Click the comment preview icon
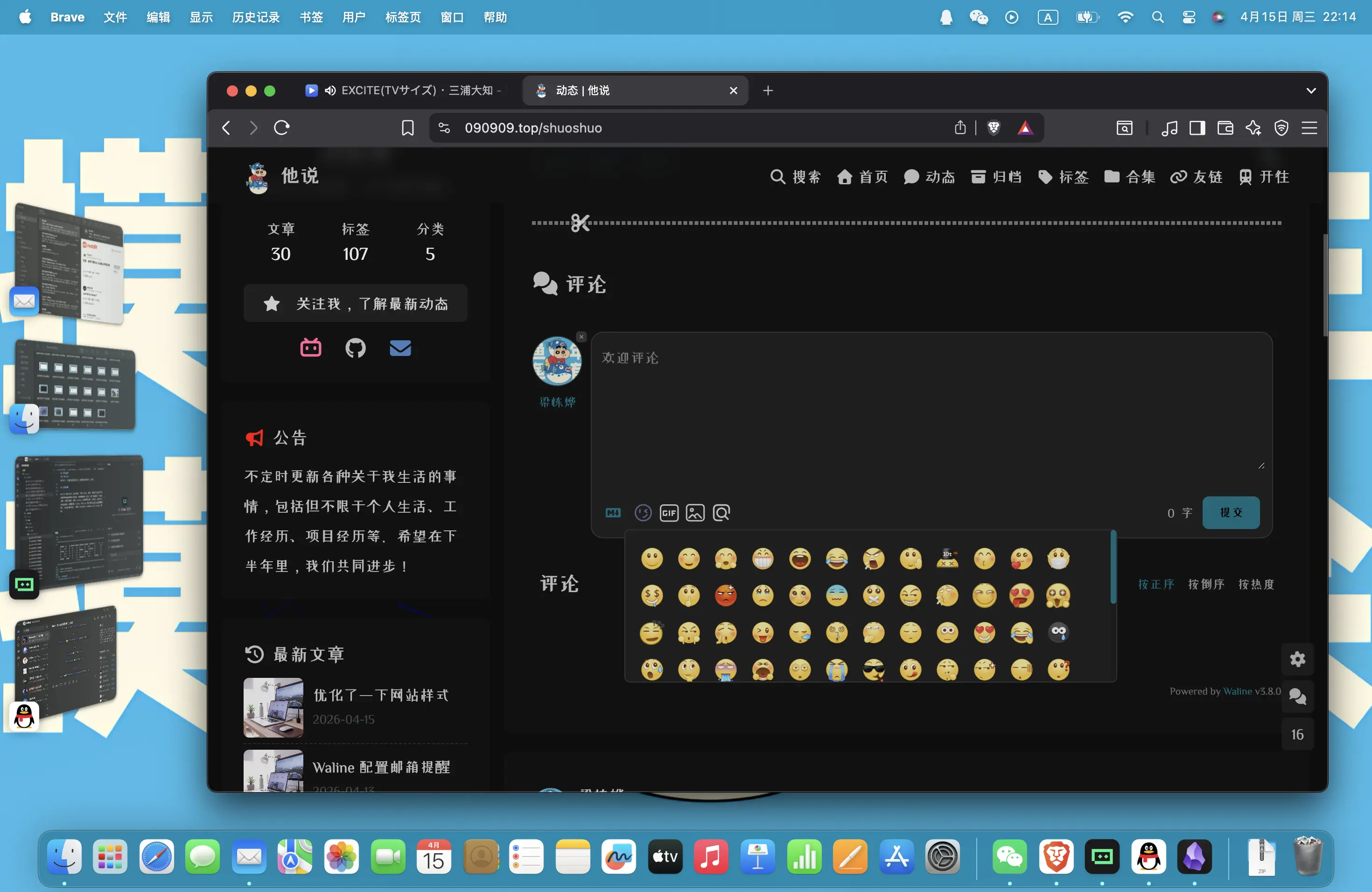The height and width of the screenshot is (892, 1372). [721, 512]
